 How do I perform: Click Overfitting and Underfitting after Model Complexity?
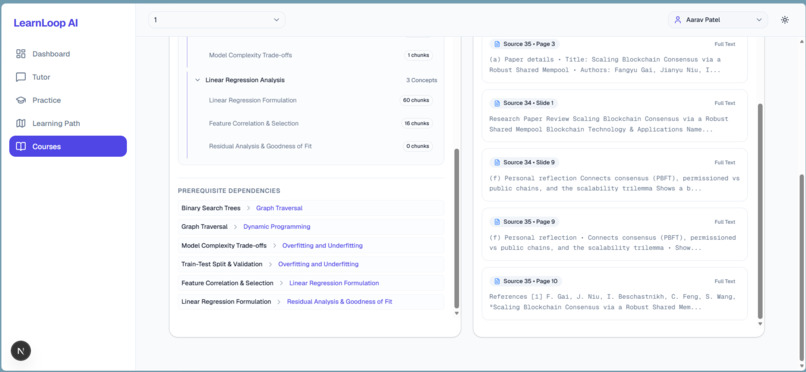coord(322,246)
